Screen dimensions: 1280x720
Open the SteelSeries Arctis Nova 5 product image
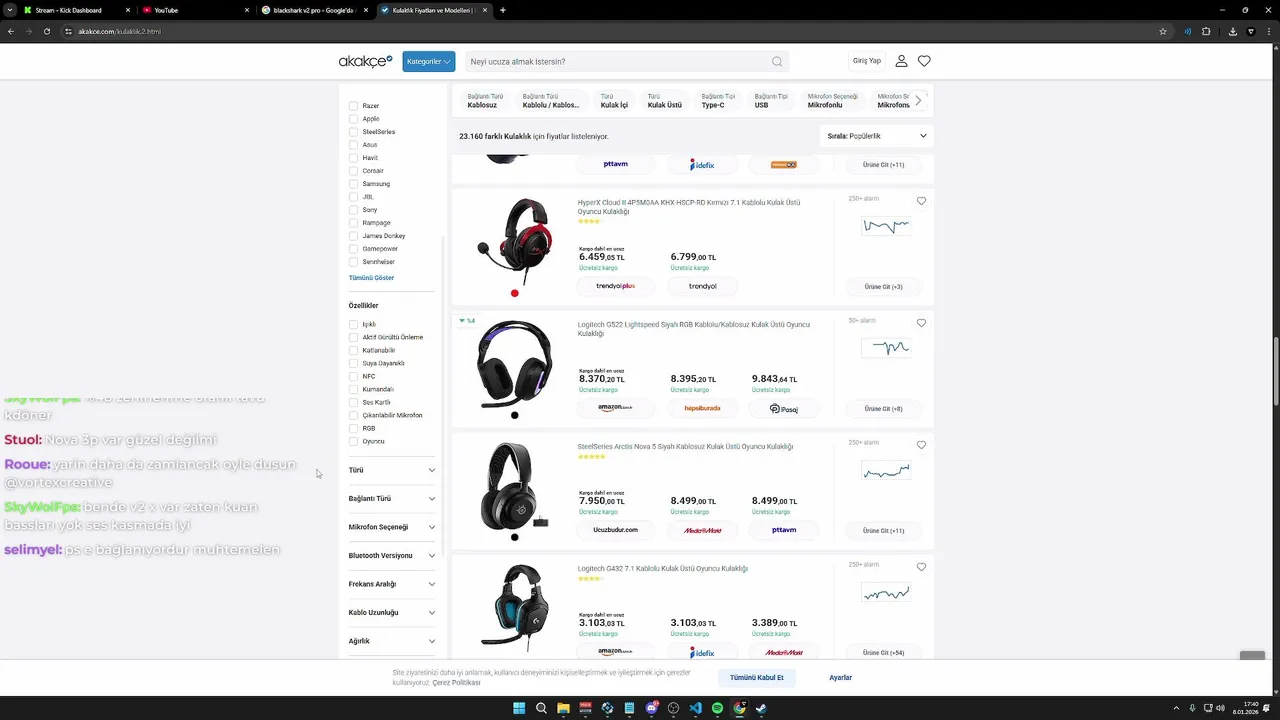(514, 486)
